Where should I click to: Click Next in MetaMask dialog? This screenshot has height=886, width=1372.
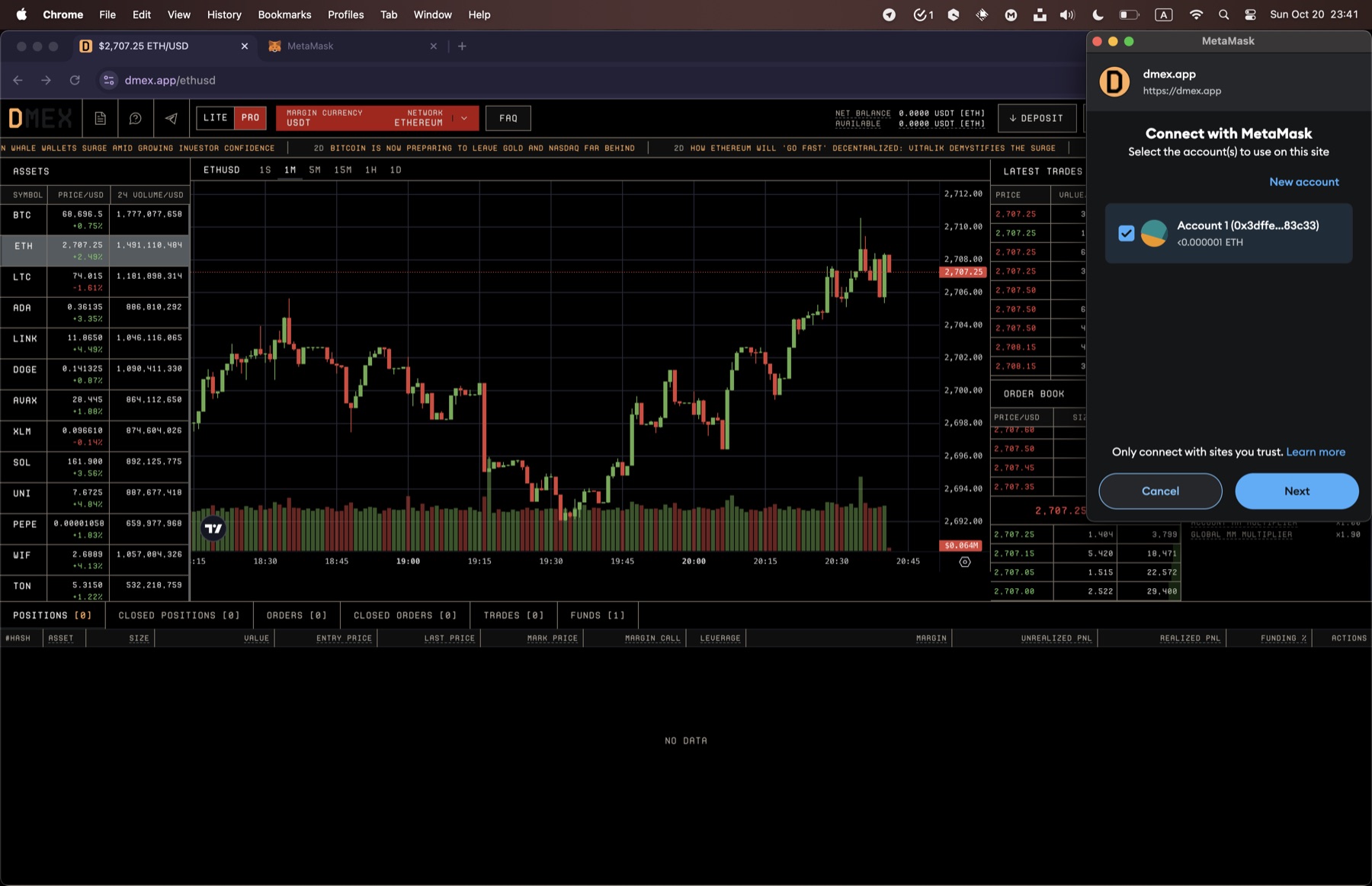1297,491
